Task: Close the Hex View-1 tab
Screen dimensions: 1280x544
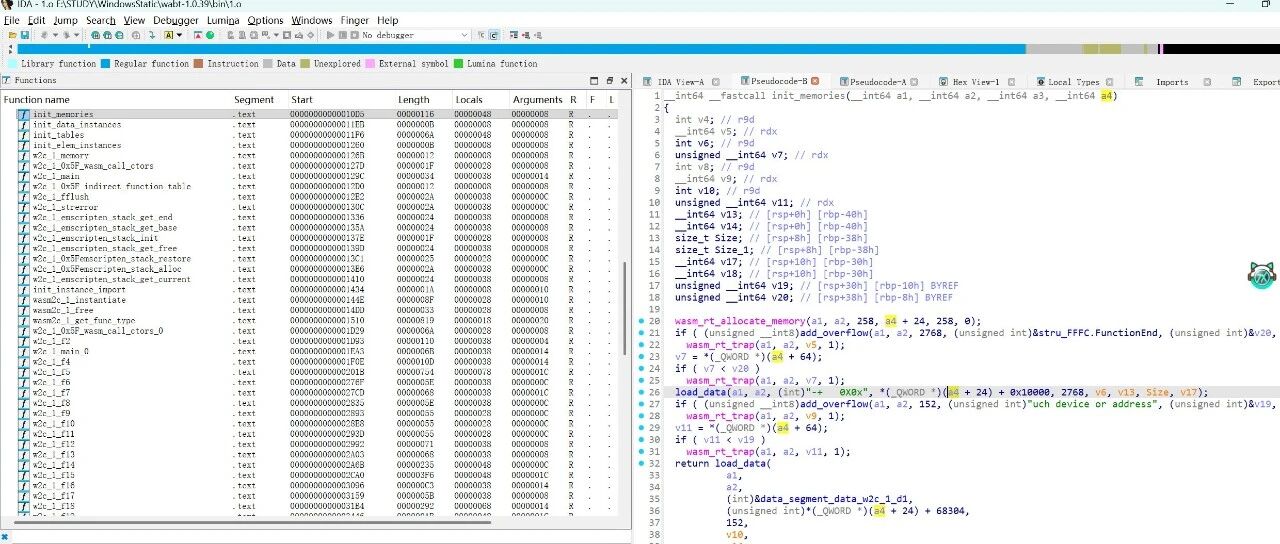Action: 1011,82
